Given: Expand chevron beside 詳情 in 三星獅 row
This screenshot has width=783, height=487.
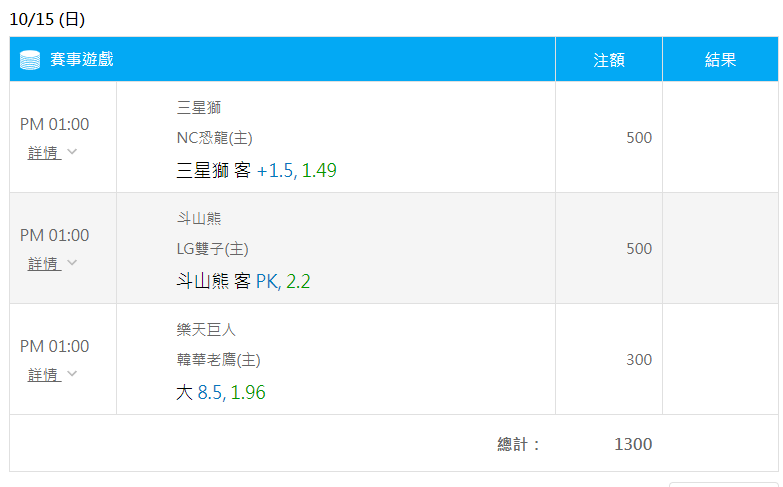Looking at the screenshot, I should click(72, 151).
